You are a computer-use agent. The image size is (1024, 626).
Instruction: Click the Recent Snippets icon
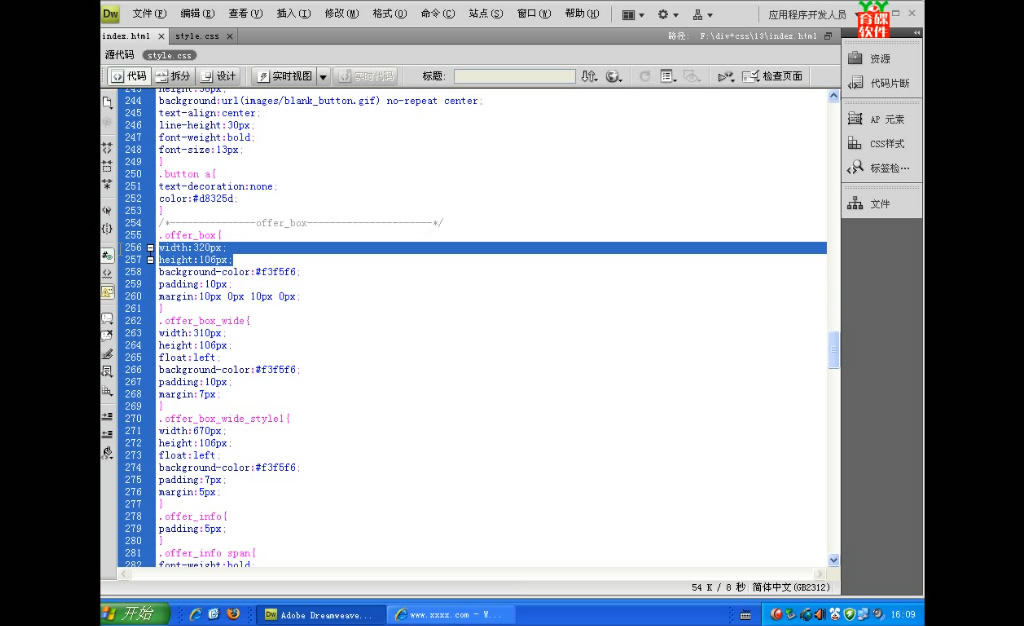(107, 372)
